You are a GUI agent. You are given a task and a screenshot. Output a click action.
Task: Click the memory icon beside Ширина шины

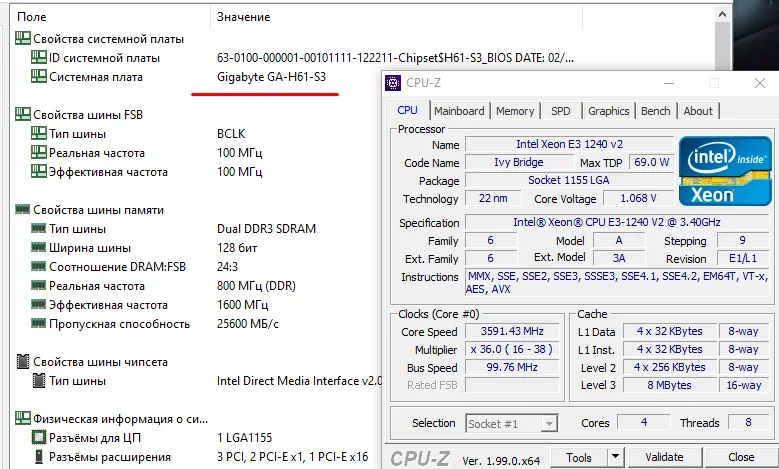[x=39, y=247]
